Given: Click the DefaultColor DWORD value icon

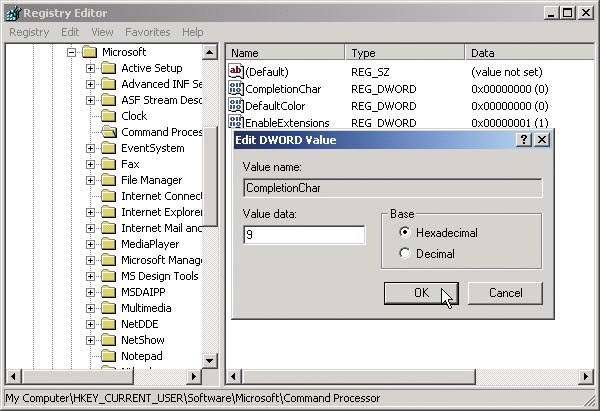Looking at the screenshot, I should 236,106.
